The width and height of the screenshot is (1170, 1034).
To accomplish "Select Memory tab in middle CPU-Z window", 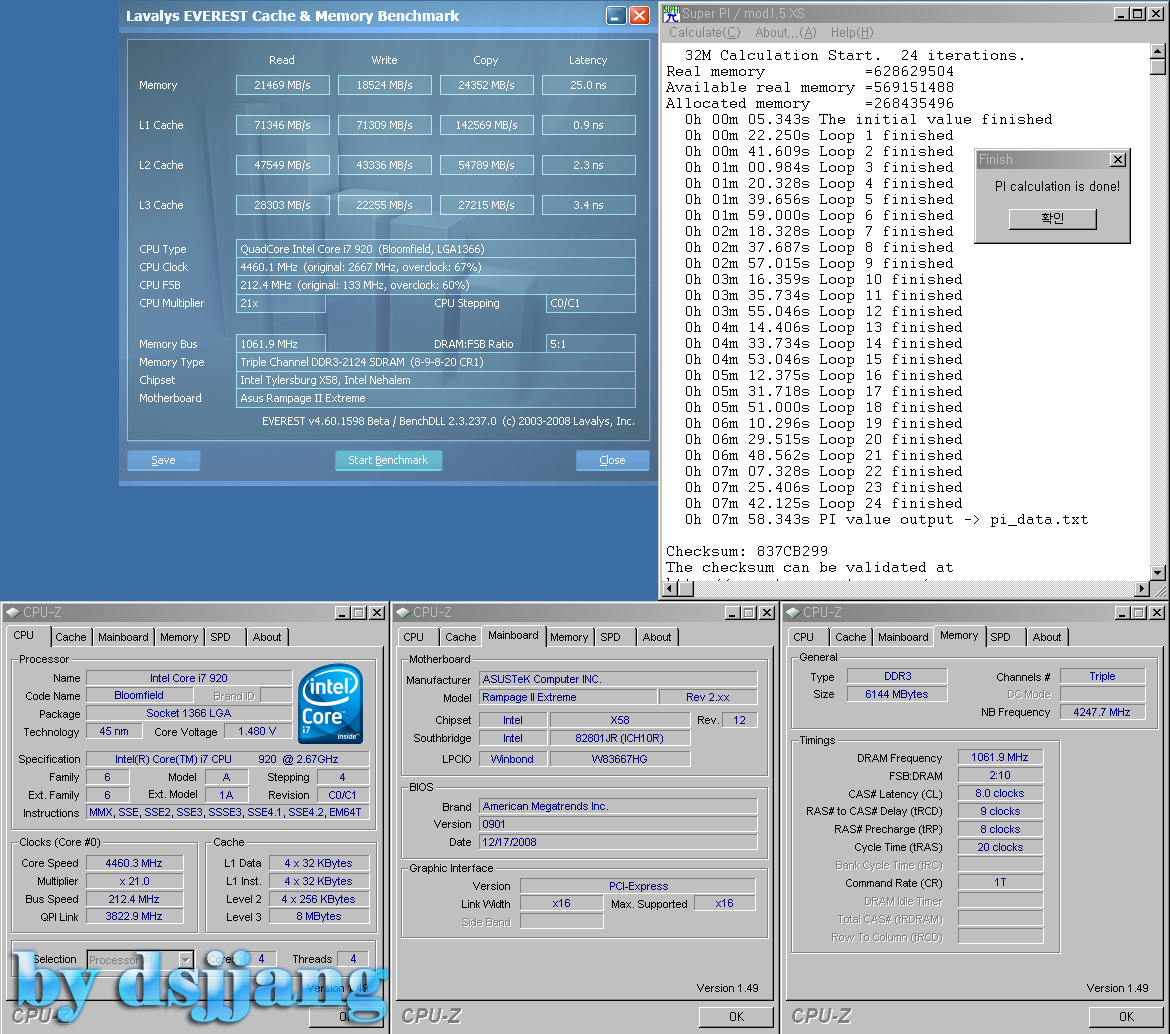I will click(x=569, y=637).
